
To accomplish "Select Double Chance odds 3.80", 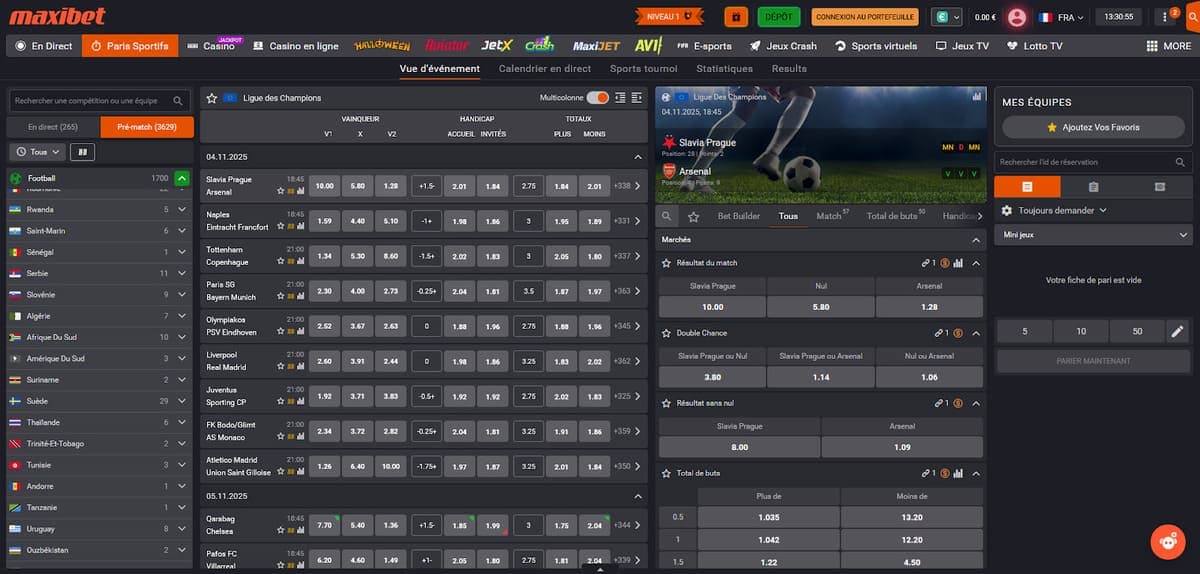I will [x=712, y=377].
